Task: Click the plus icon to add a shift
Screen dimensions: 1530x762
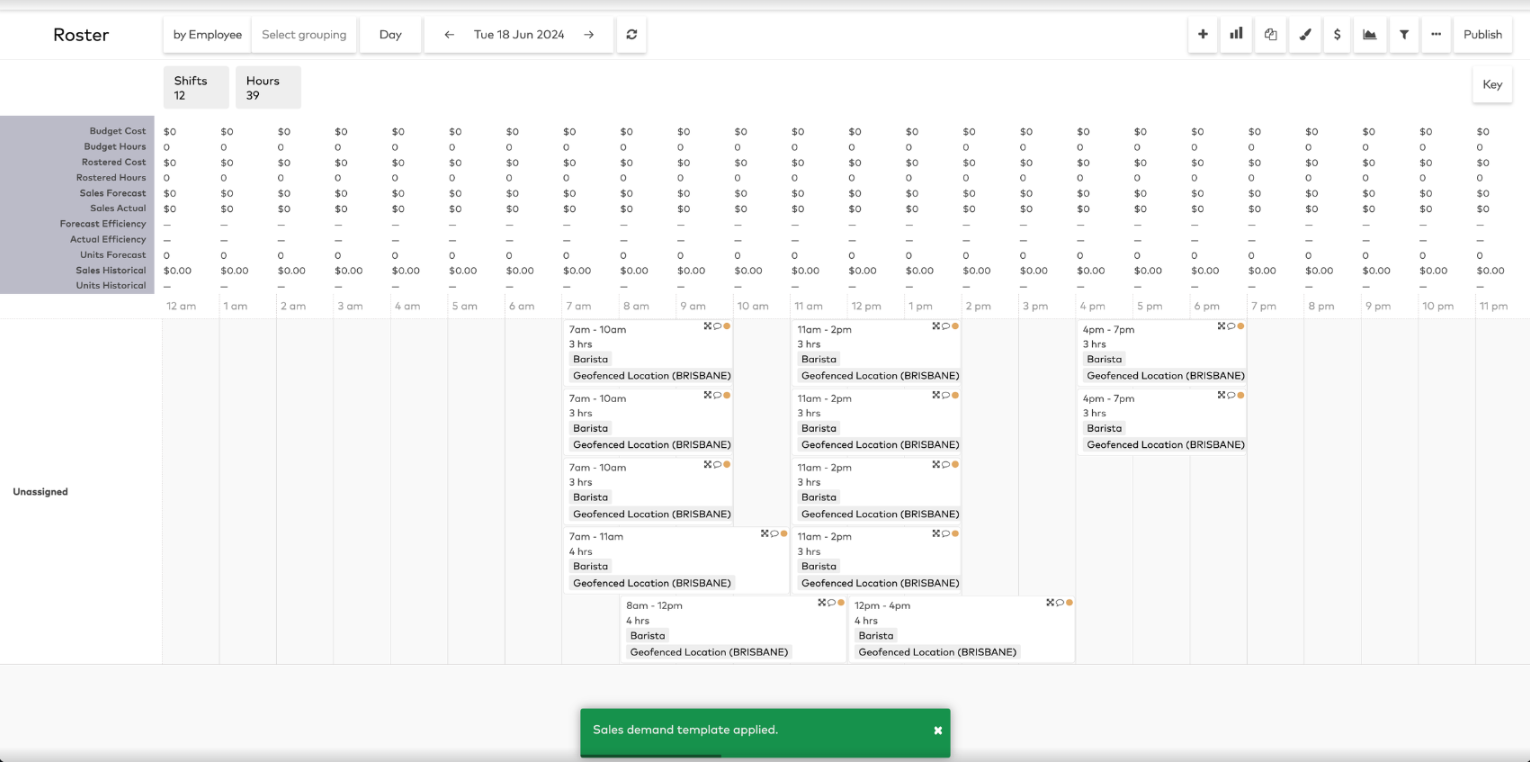Action: (x=1202, y=34)
